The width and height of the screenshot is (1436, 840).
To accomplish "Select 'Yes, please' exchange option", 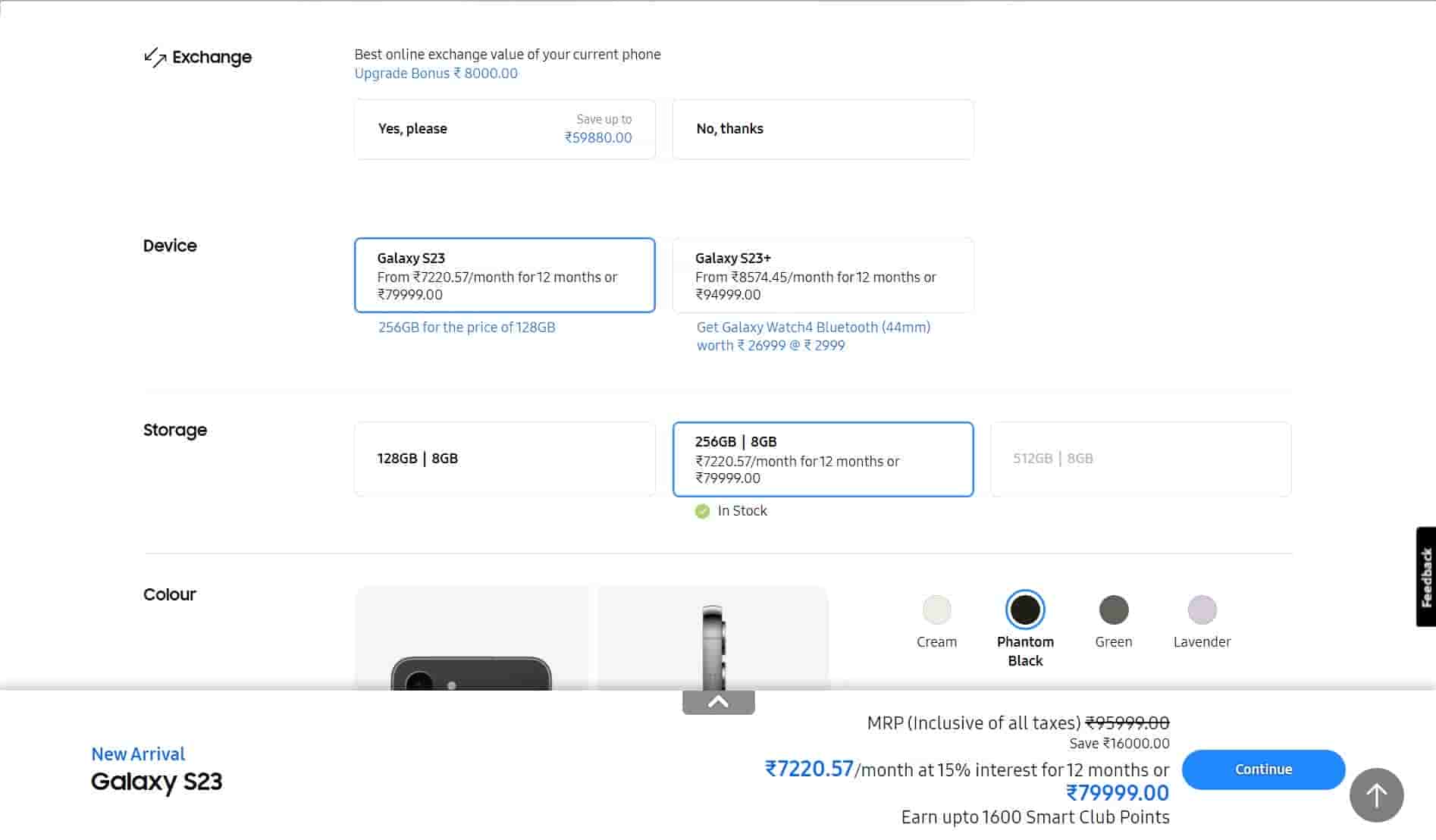I will (504, 129).
